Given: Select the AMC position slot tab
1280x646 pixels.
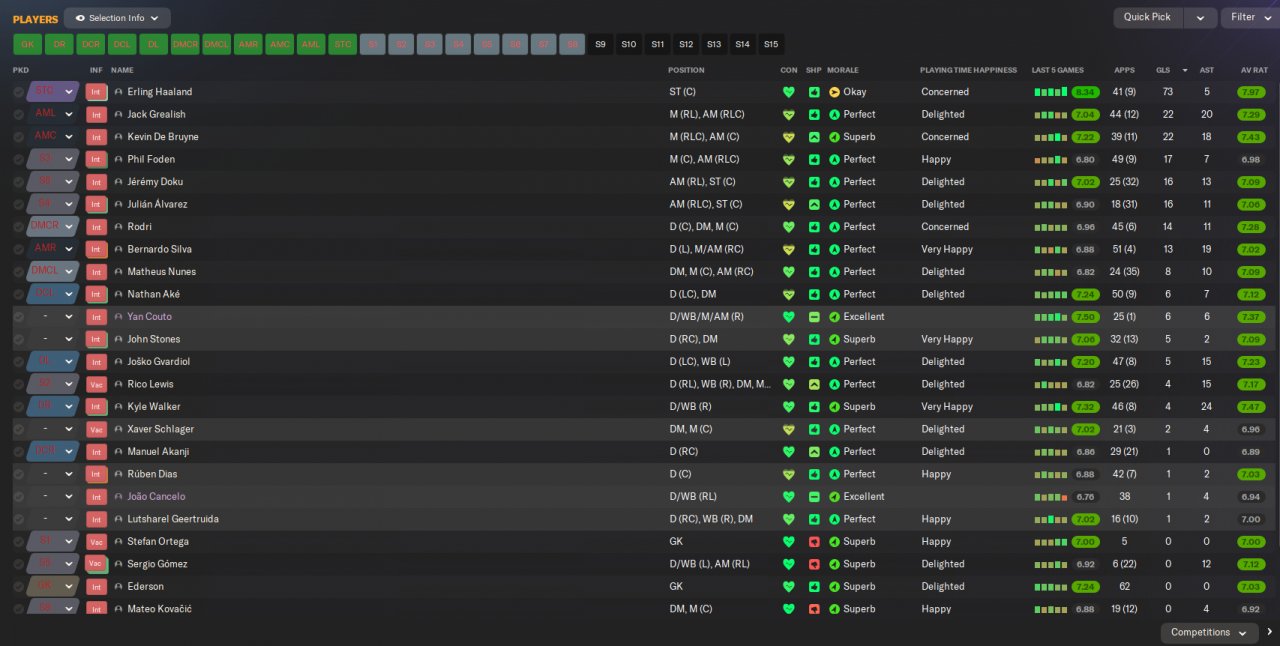Looking at the screenshot, I should (x=280, y=44).
